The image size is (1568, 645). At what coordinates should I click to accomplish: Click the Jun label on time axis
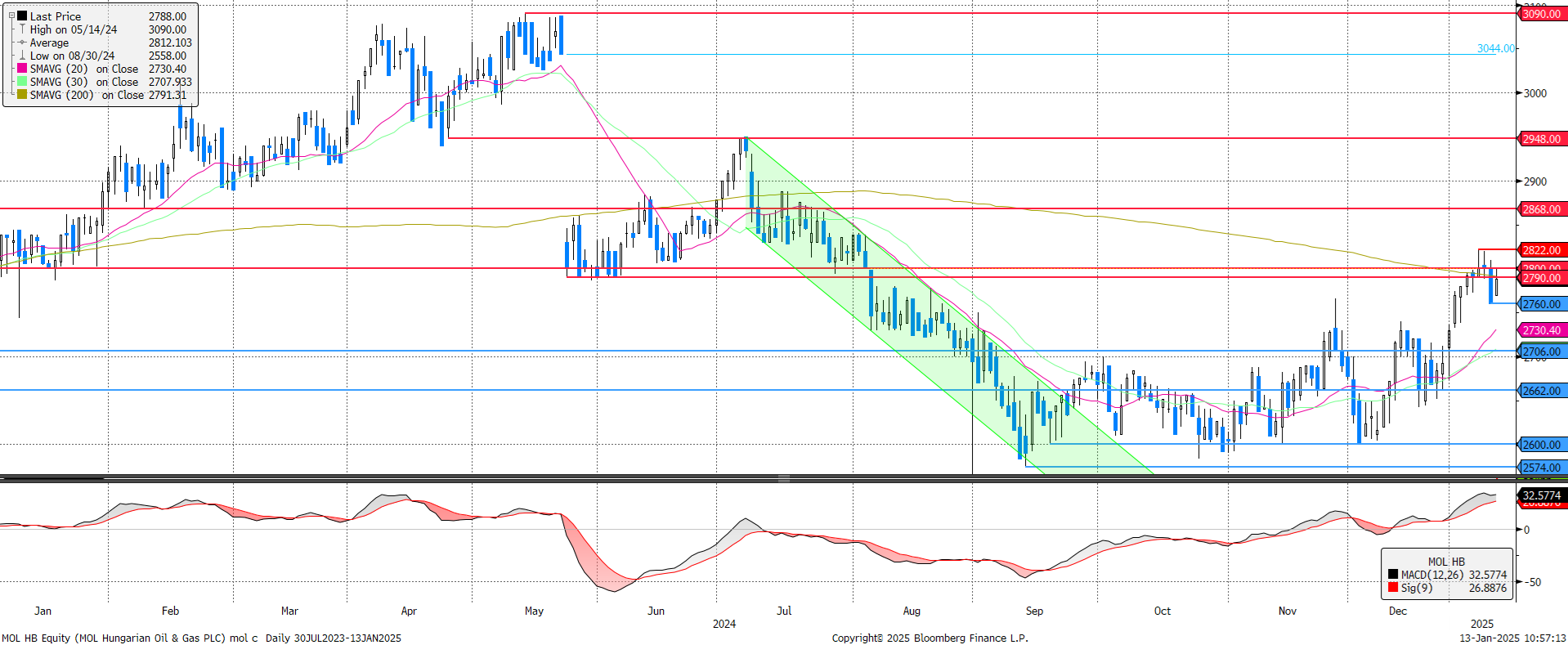[x=656, y=611]
